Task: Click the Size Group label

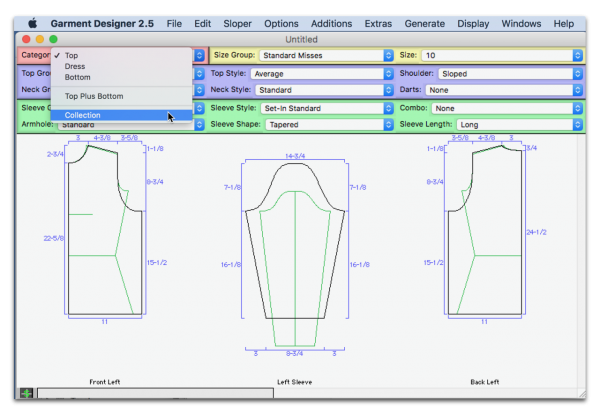Action: (x=234, y=55)
